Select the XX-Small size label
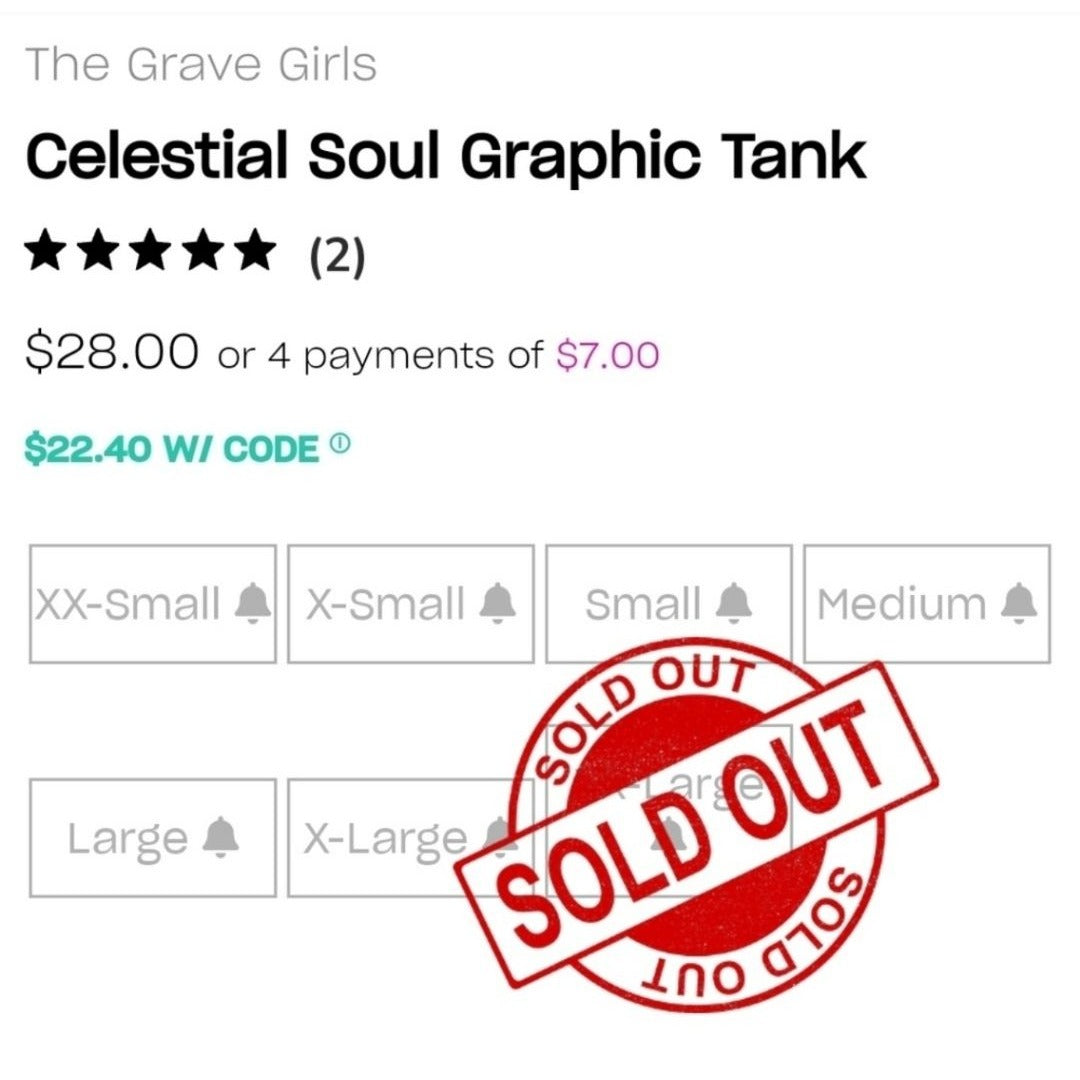This screenshot has height=1080, width=1080. click(127, 604)
